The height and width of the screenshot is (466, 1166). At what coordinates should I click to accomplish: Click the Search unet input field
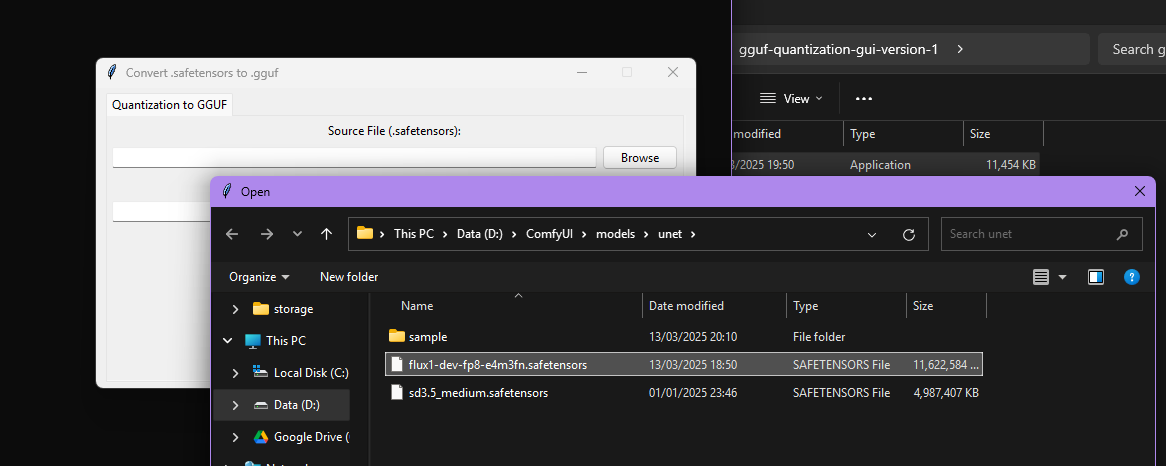click(1030, 234)
